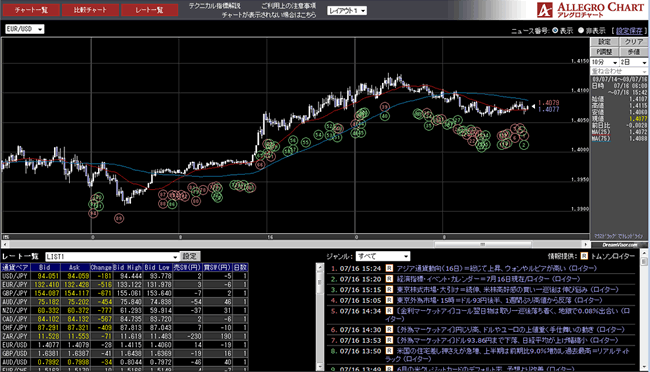Click the Change column header
Screen dimensions: 650x372
101,267
